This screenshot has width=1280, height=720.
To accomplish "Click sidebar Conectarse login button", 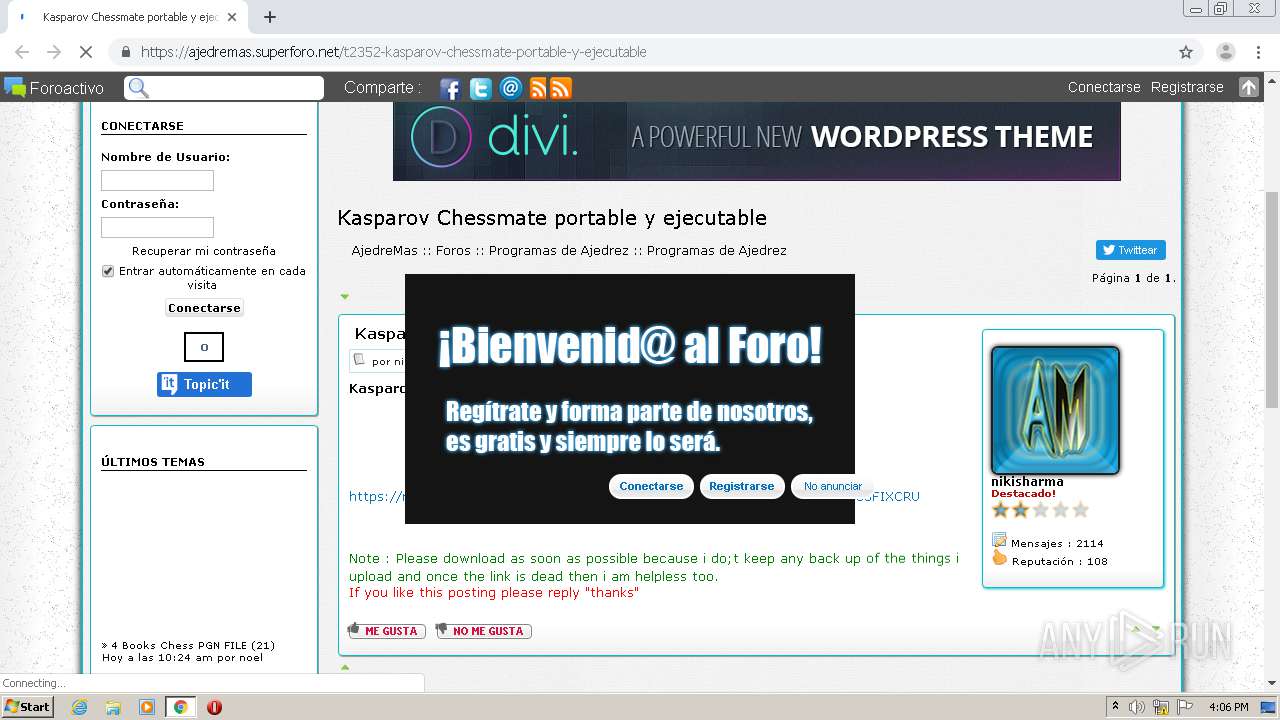I will tap(204, 308).
